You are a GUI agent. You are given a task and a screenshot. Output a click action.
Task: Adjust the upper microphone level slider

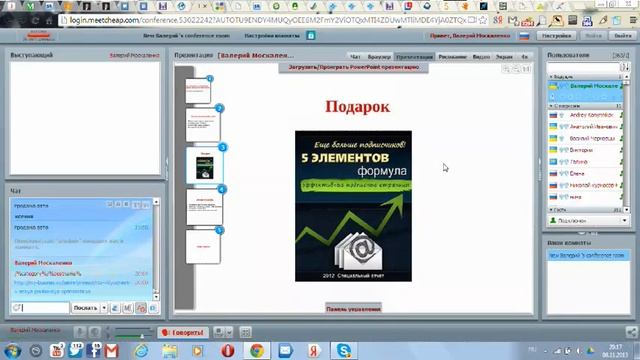click(x=134, y=329)
